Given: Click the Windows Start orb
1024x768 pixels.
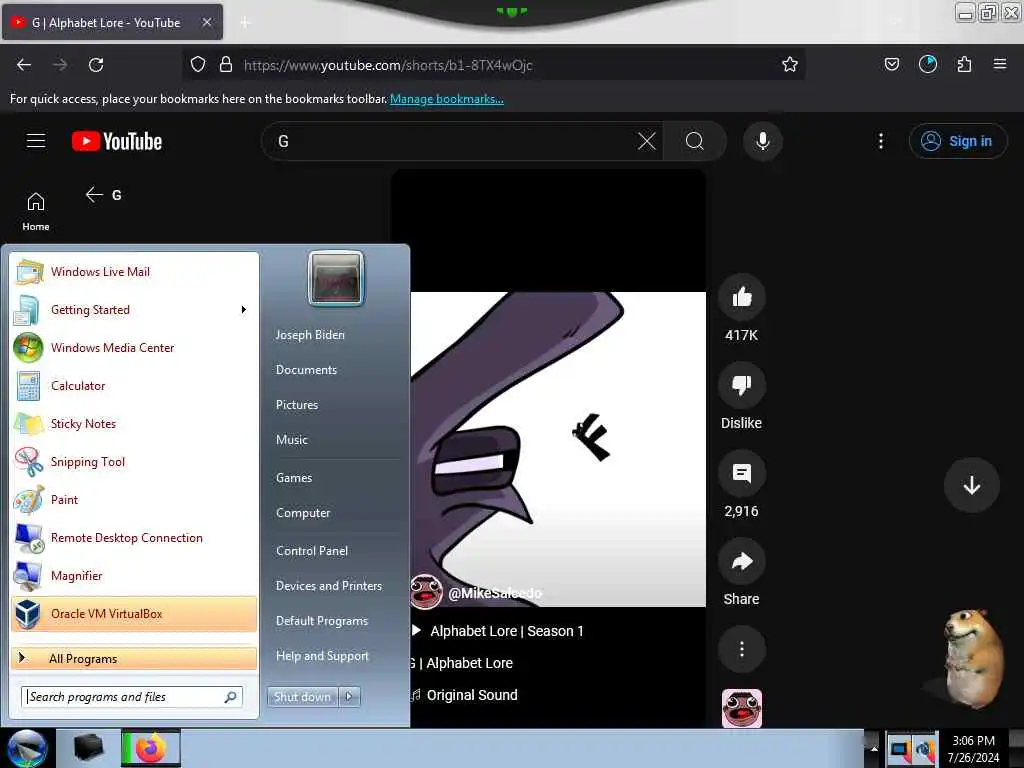Looking at the screenshot, I should [27, 749].
